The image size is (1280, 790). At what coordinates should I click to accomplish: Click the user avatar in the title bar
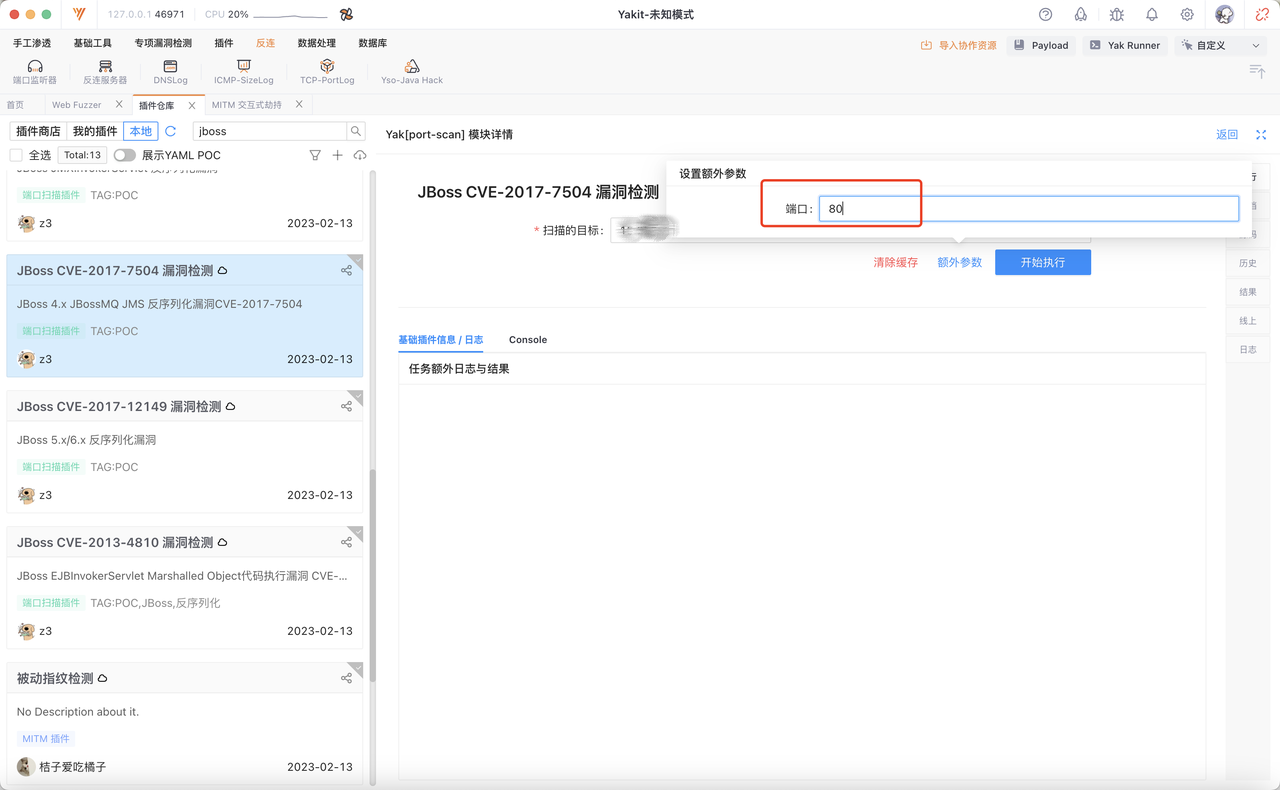click(1225, 15)
